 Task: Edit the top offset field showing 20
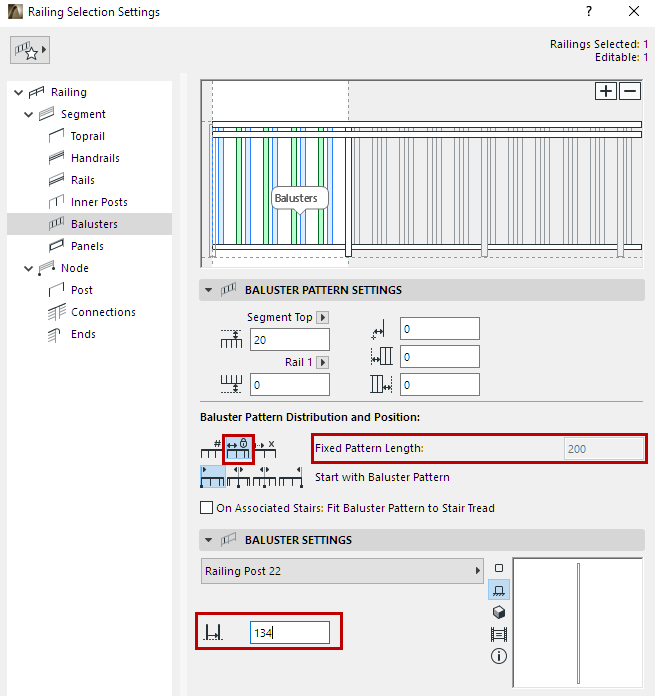click(290, 340)
